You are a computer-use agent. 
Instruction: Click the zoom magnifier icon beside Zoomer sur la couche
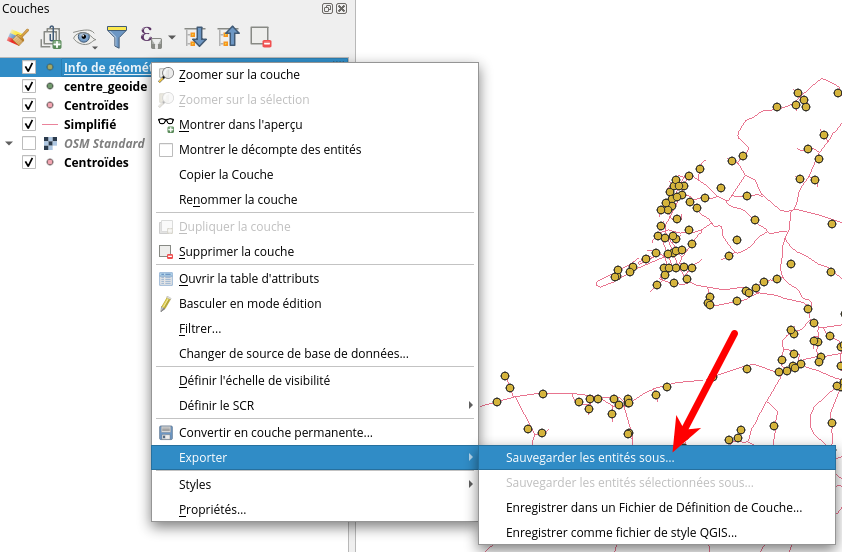[x=166, y=75]
